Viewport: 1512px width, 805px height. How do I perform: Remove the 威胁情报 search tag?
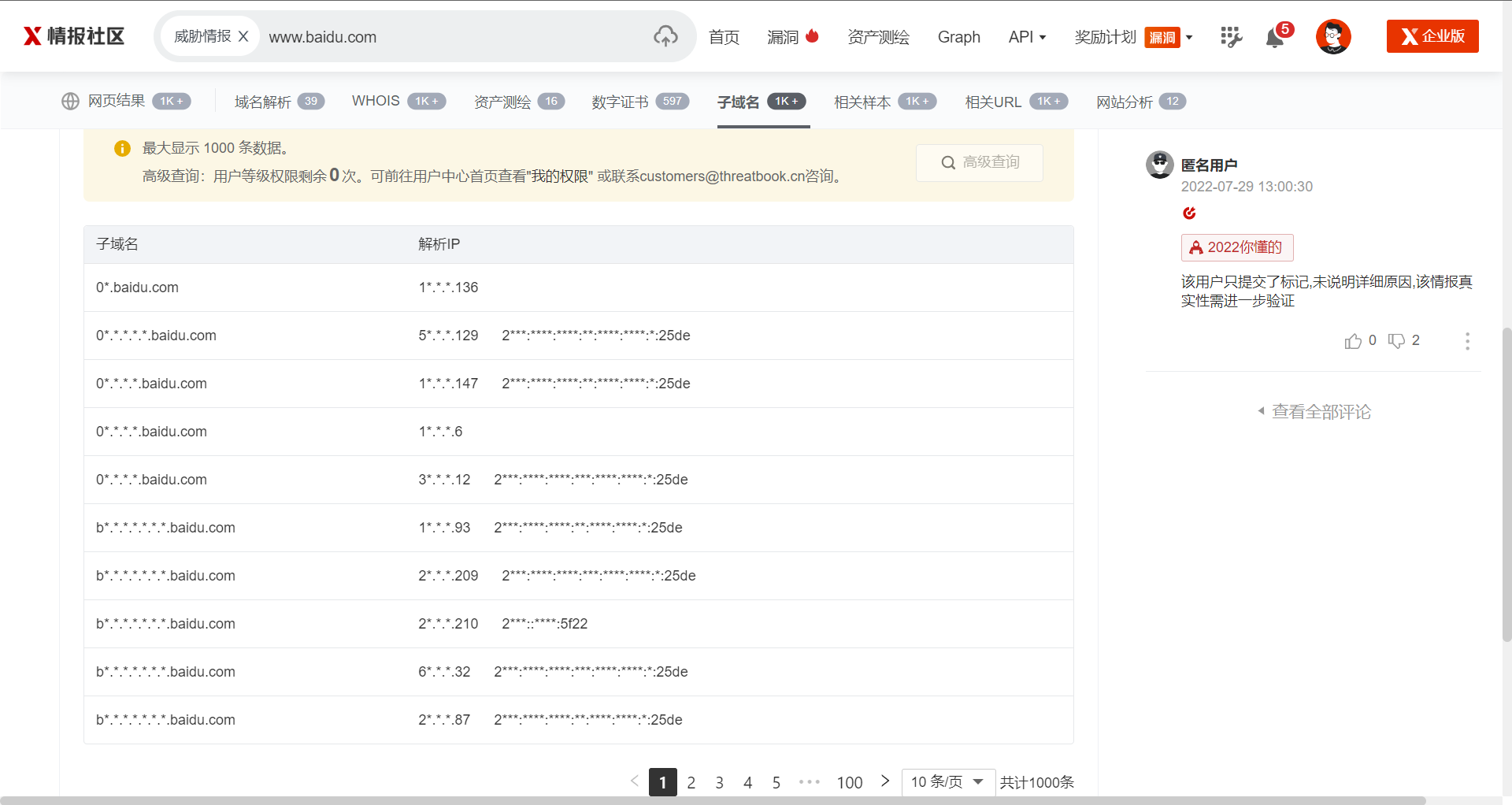[x=243, y=36]
